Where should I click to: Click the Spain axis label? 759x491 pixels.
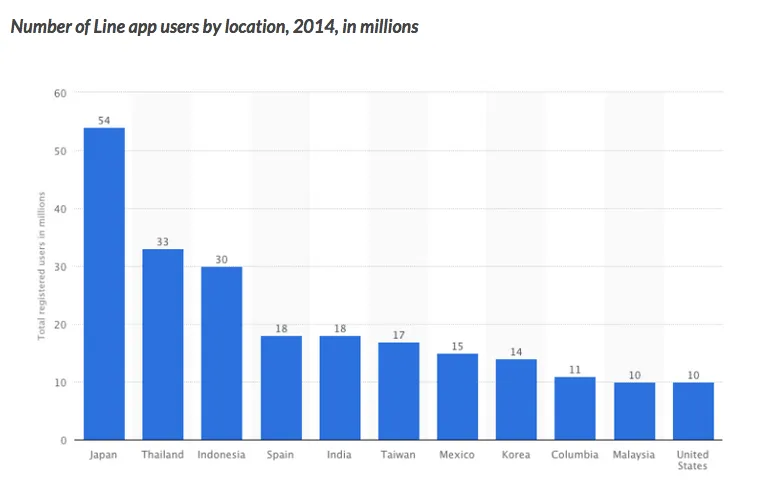pos(280,455)
